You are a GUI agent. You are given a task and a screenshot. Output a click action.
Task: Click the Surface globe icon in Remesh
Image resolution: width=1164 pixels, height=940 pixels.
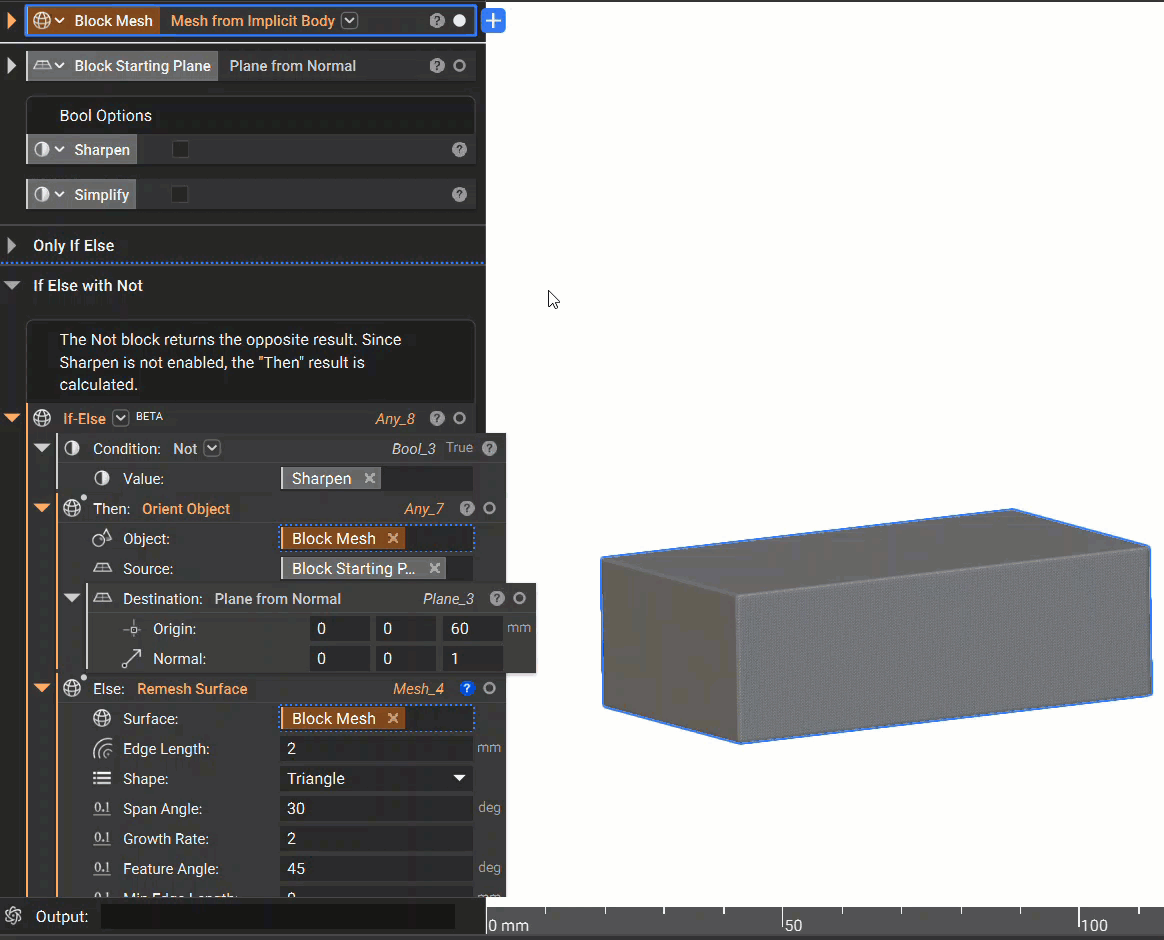tap(102, 718)
